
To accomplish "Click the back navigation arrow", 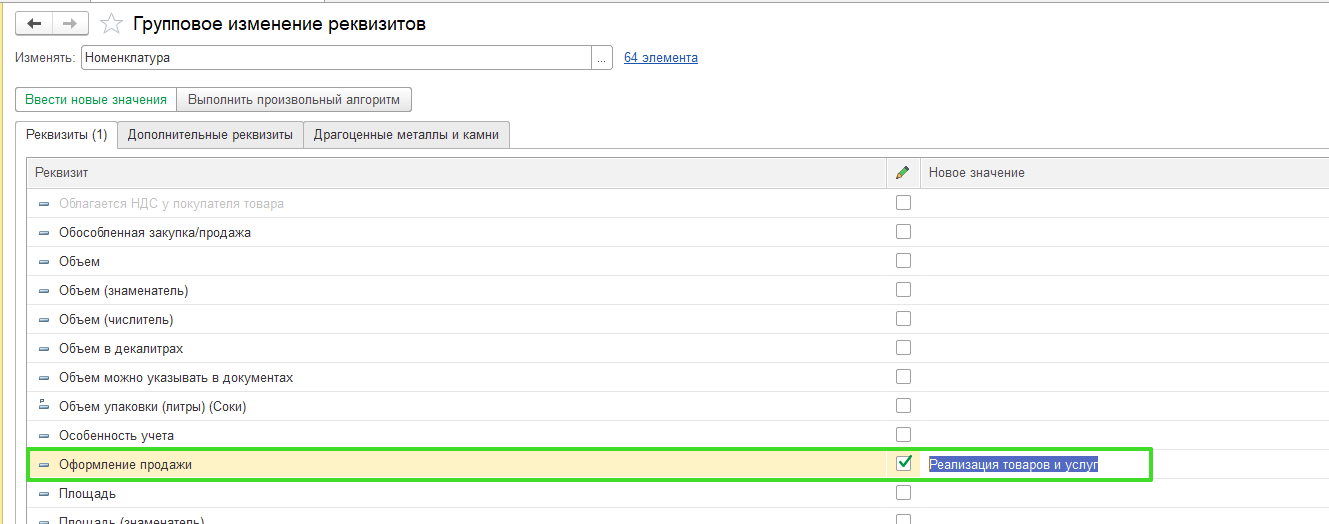I will point(35,23).
